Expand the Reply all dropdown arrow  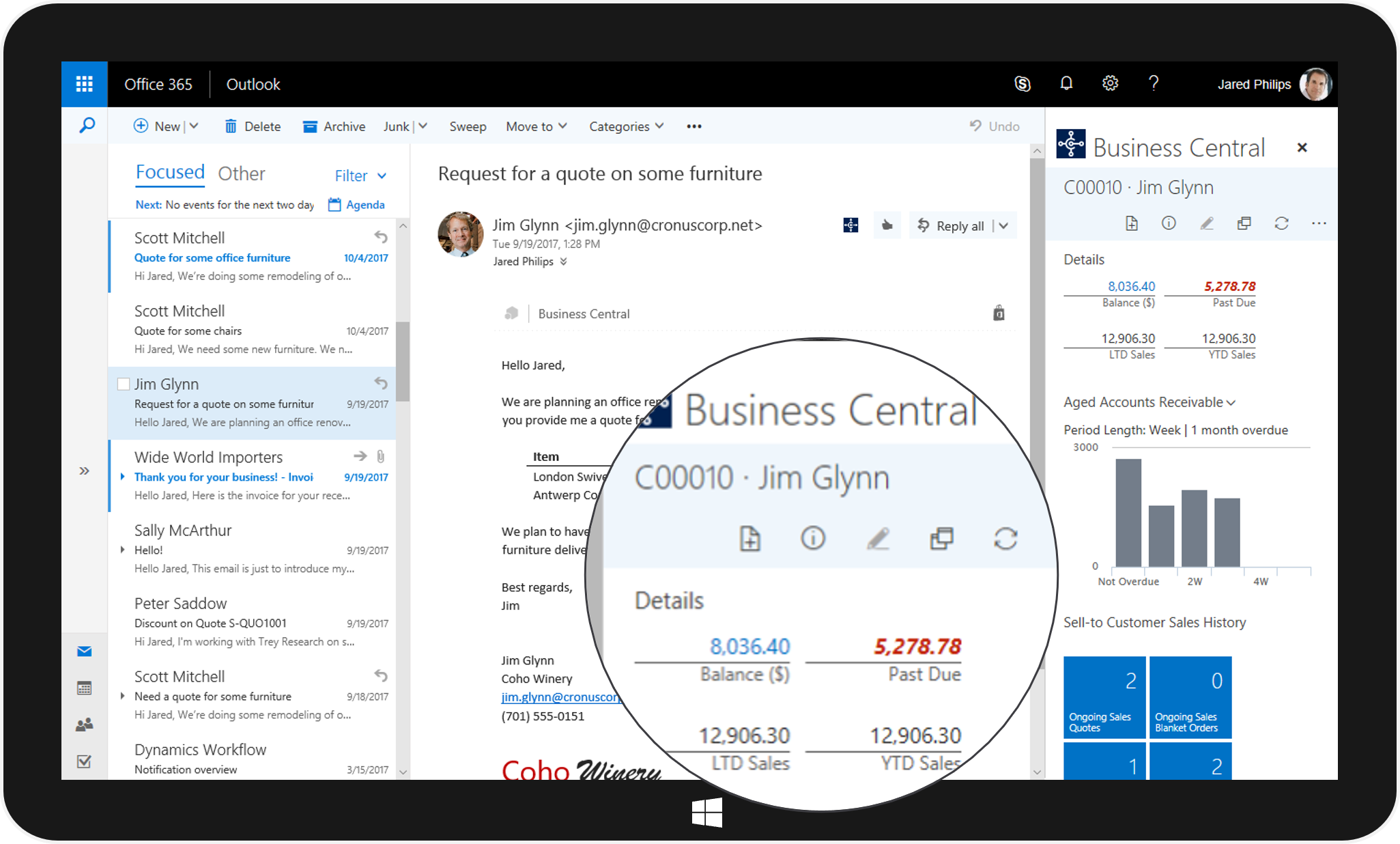pyautogui.click(x=1003, y=225)
